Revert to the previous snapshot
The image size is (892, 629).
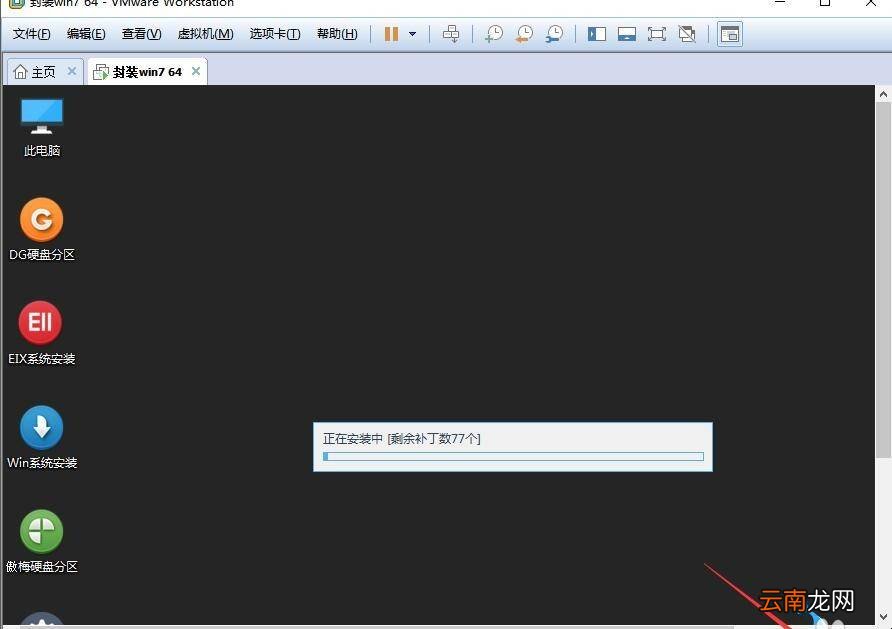pos(524,34)
